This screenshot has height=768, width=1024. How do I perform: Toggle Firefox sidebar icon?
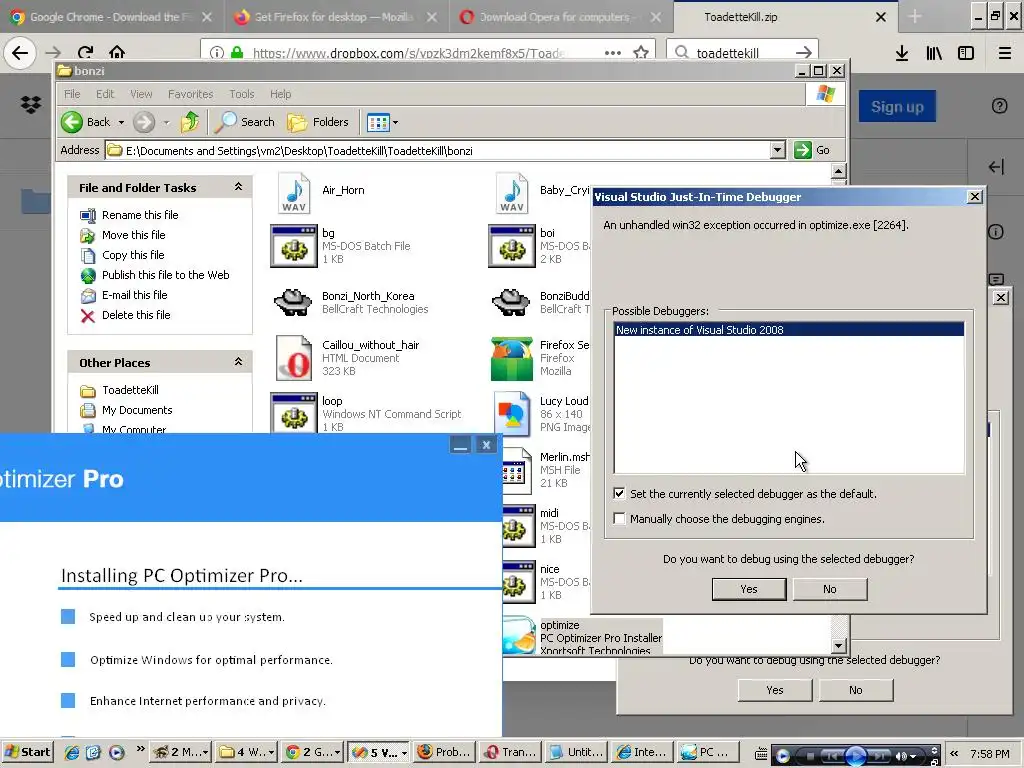pos(966,54)
